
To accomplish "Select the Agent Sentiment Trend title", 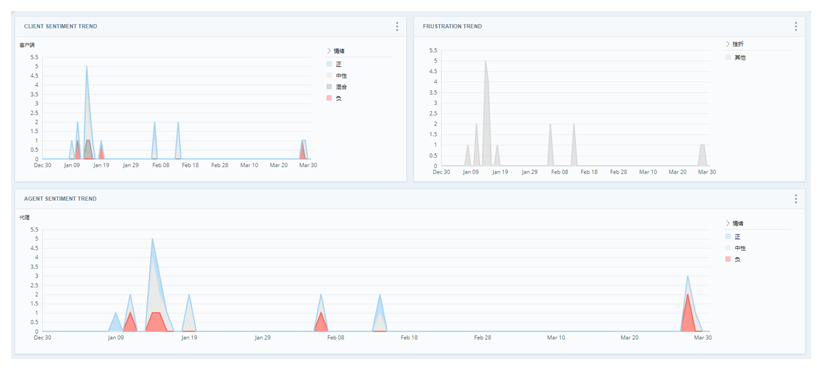I will click(60, 199).
